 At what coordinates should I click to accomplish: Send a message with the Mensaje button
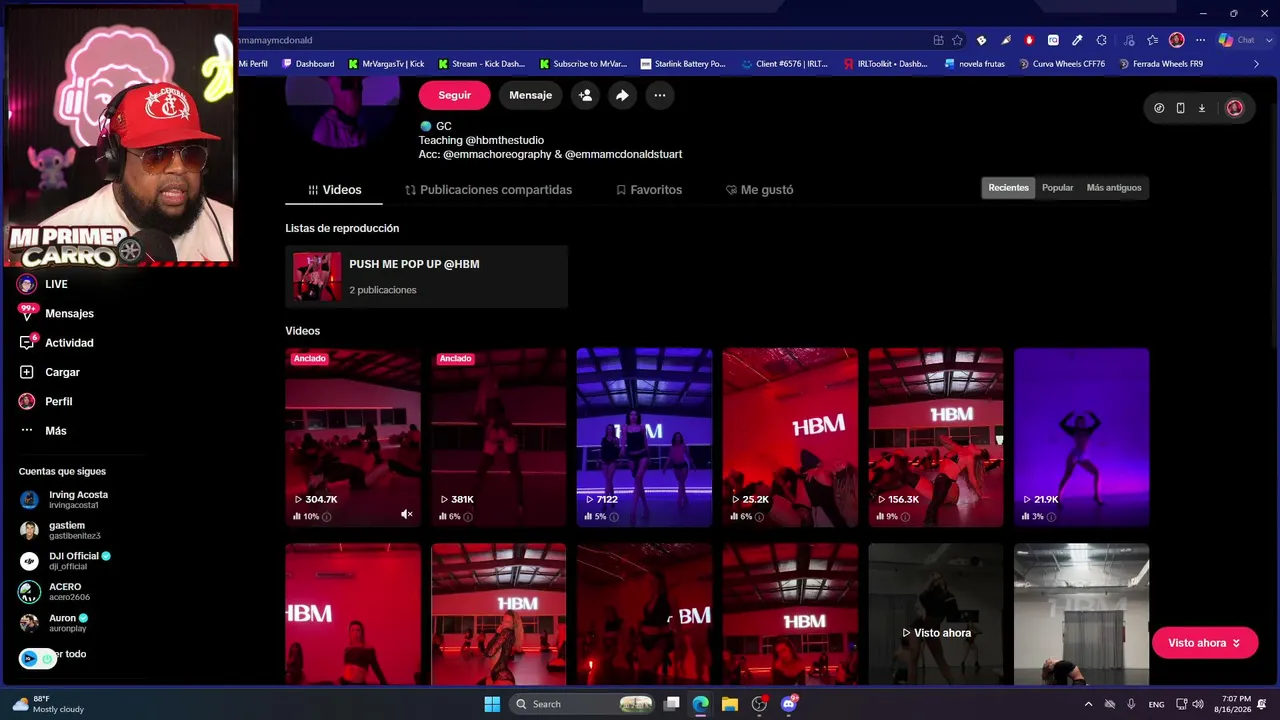point(530,95)
